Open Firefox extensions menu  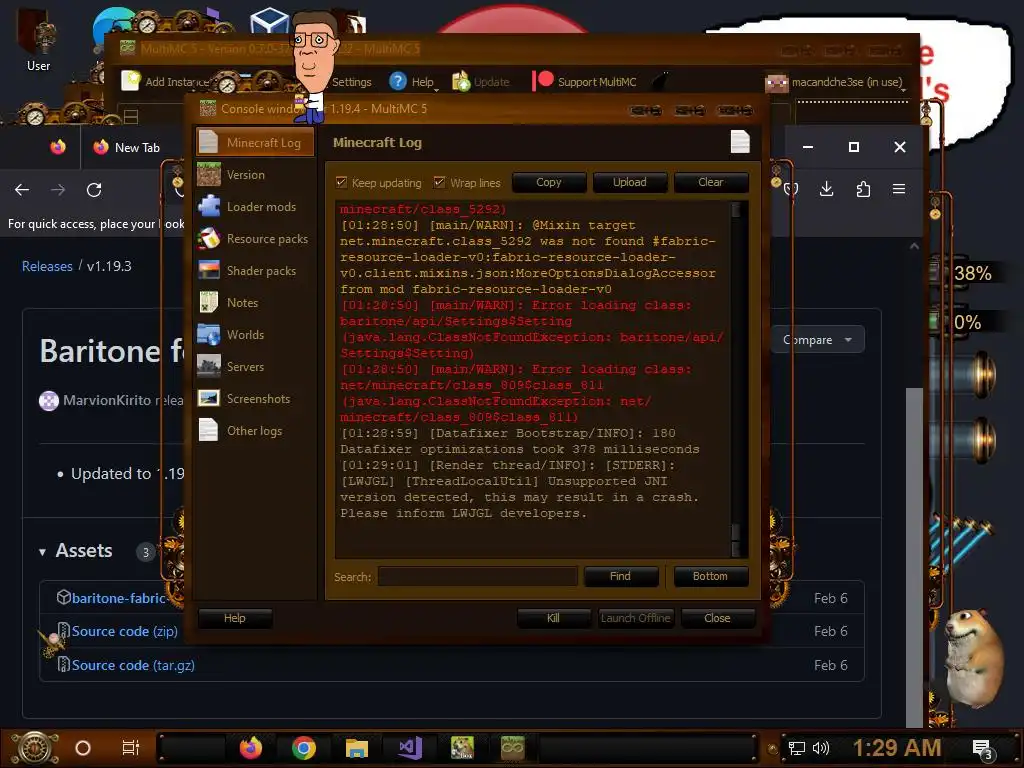point(863,189)
